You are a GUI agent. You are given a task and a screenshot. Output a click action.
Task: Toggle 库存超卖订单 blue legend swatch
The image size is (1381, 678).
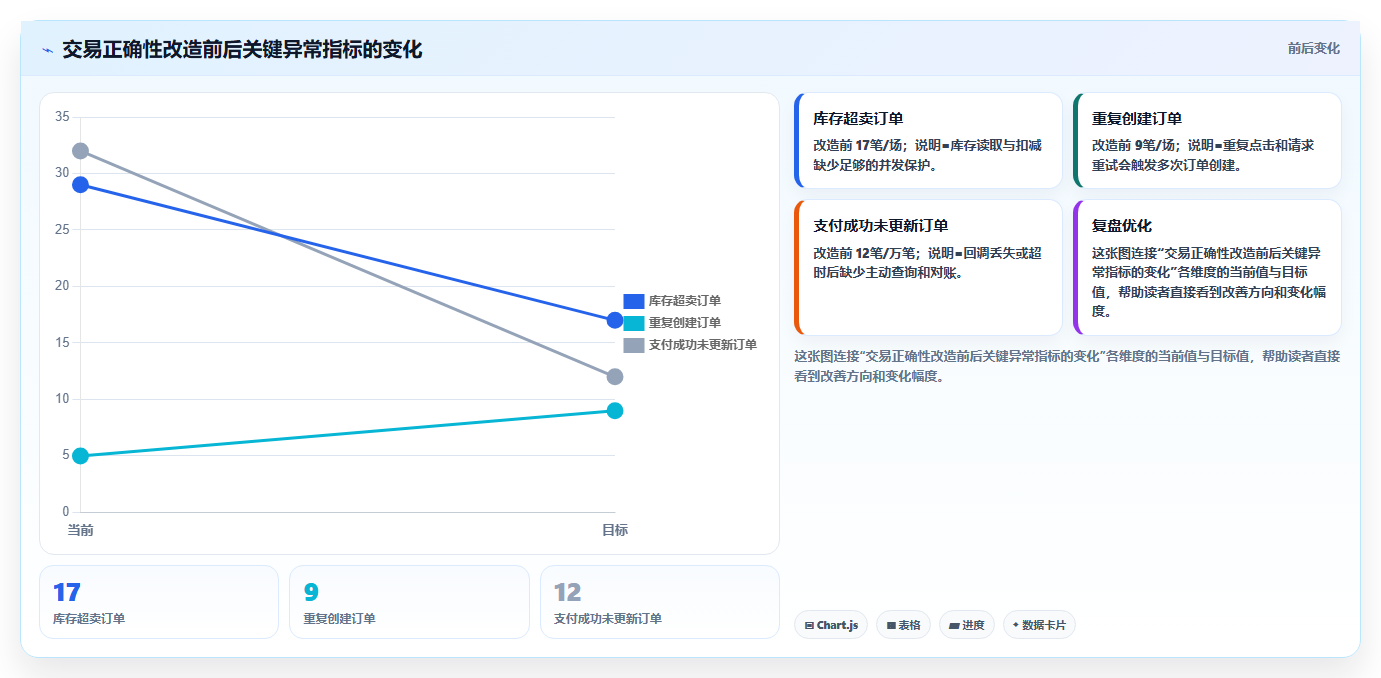pos(634,301)
